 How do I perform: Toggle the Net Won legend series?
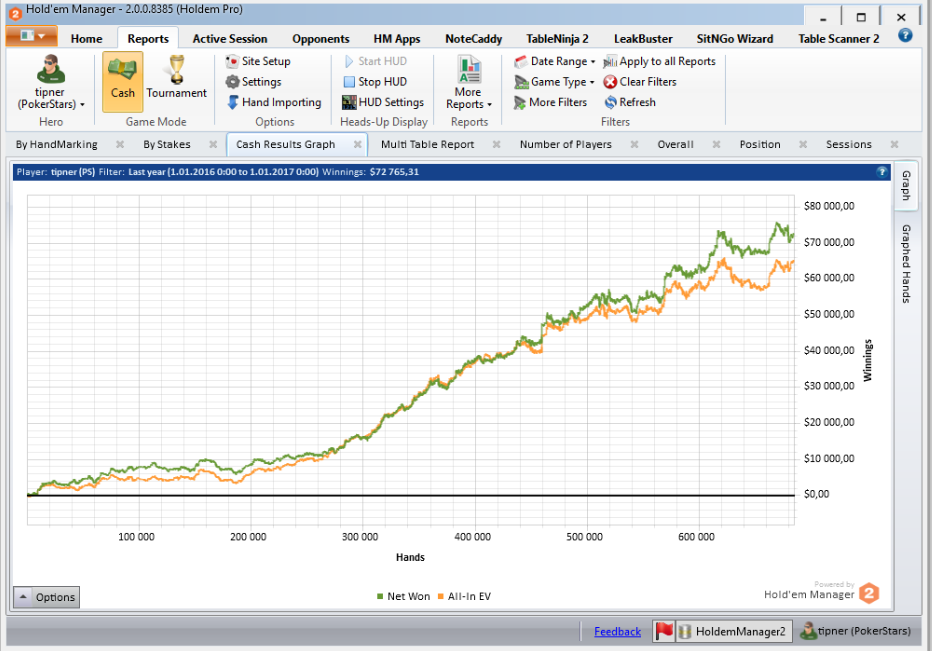[403, 596]
